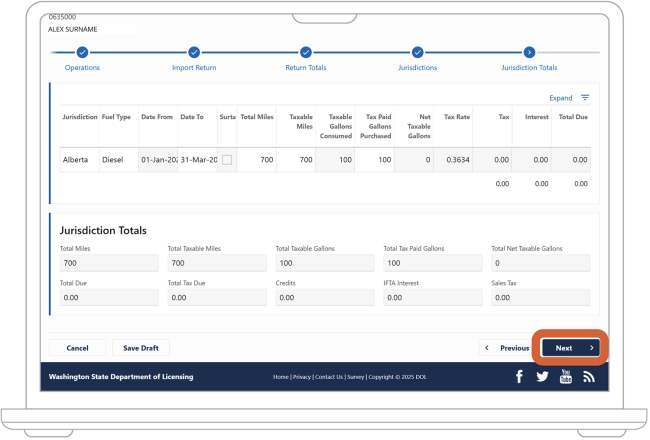Click the Return Totals step checkmark circle
Image resolution: width=650 pixels, height=440 pixels.
(x=306, y=52)
